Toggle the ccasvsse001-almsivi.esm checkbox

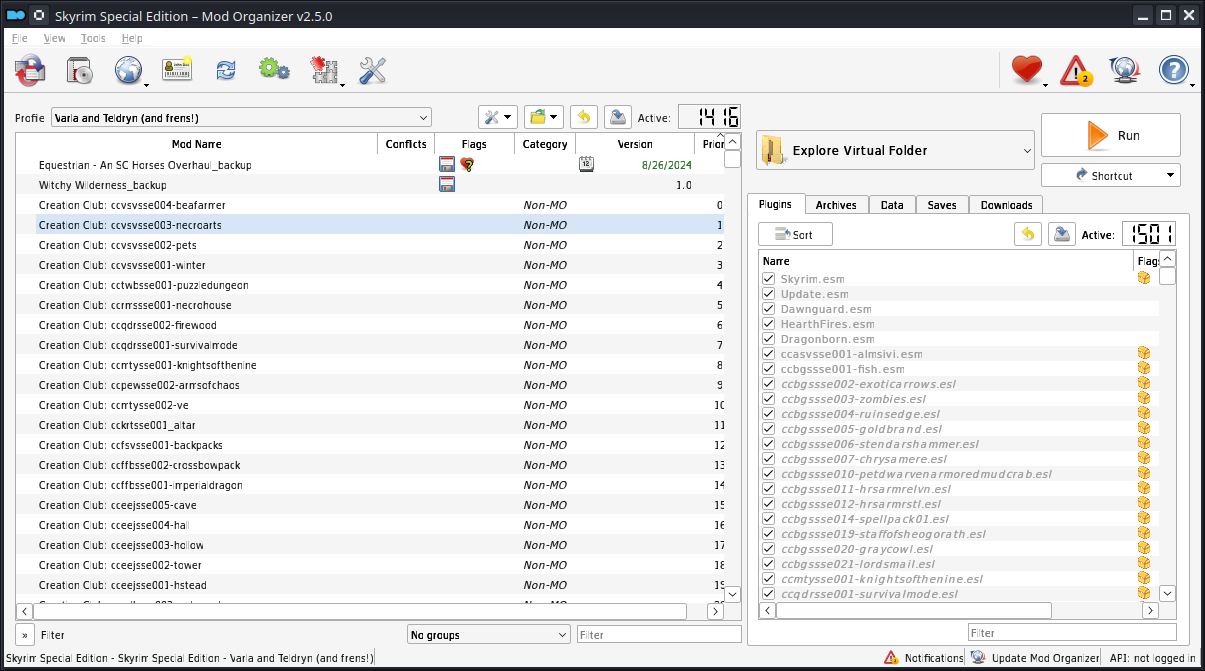pos(769,354)
